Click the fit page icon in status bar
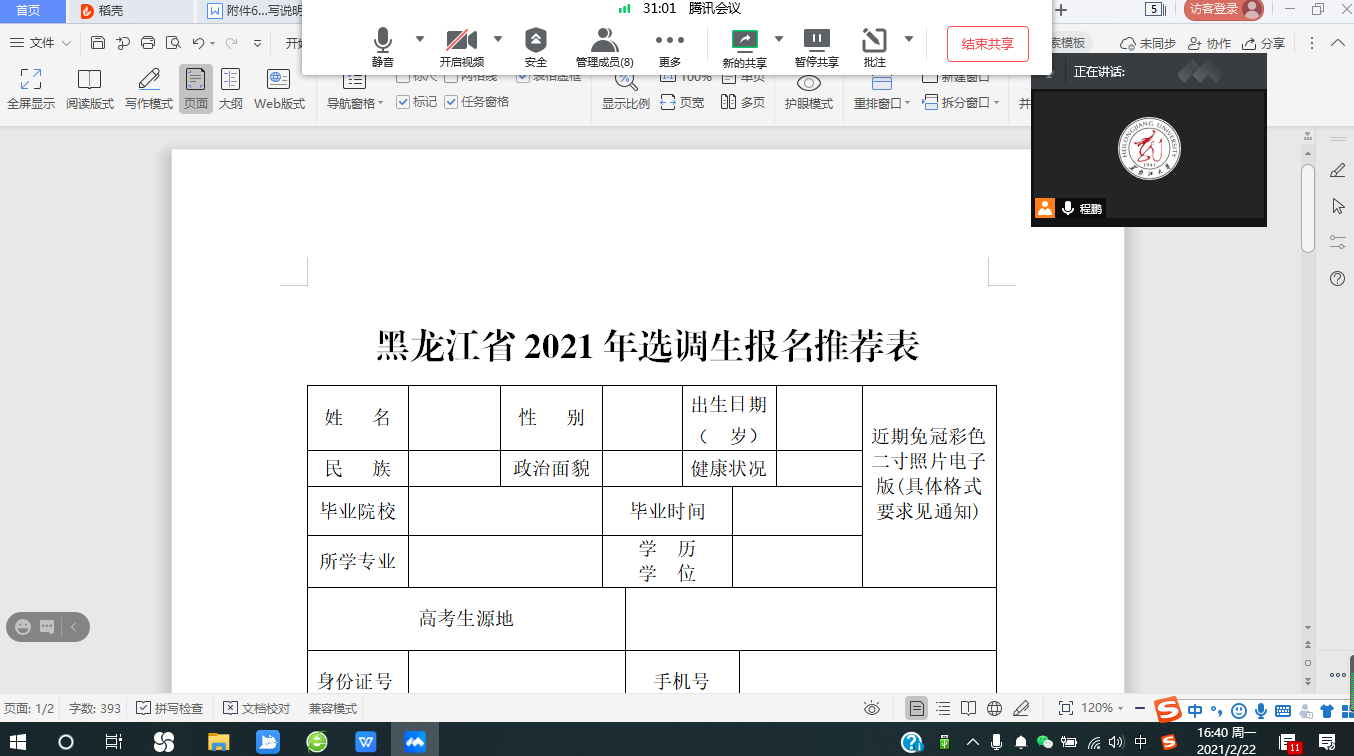This screenshot has width=1354, height=756. pyautogui.click(x=1066, y=708)
